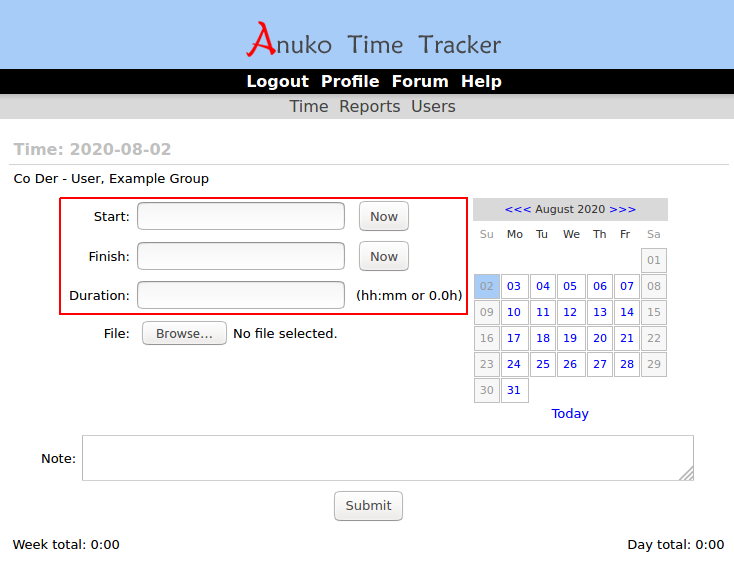Go to previous month with <<<
The width and height of the screenshot is (734, 562).
[517, 209]
